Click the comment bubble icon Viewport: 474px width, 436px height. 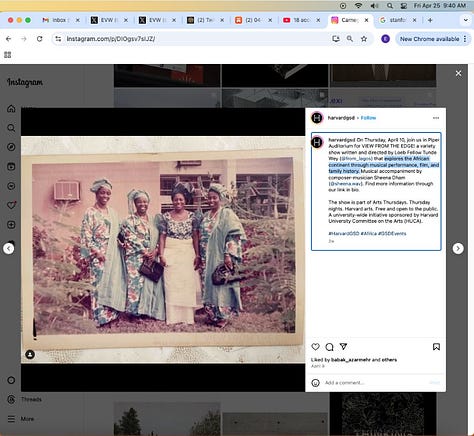click(329, 347)
